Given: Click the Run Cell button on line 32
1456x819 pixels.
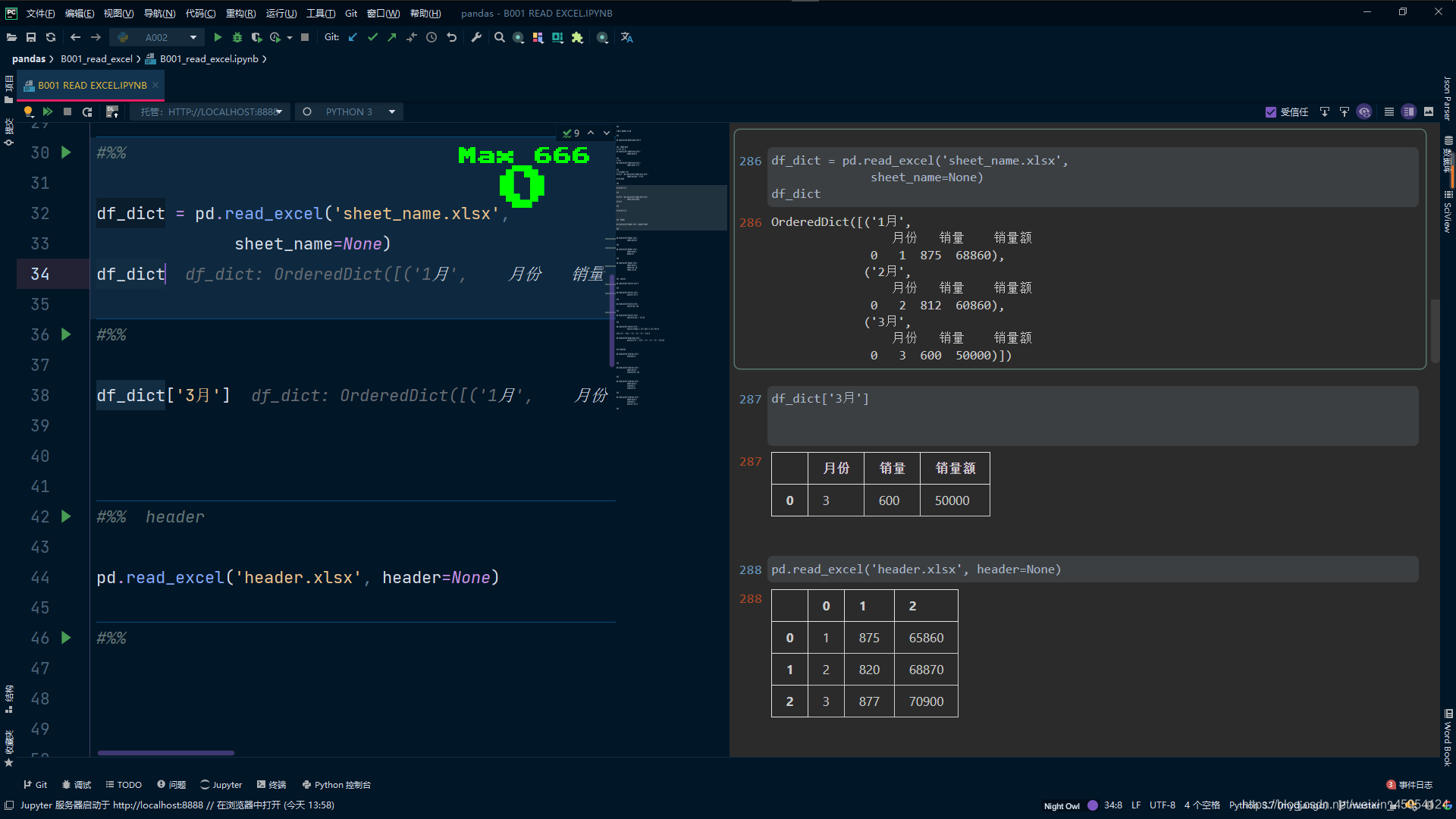Looking at the screenshot, I should 65,152.
